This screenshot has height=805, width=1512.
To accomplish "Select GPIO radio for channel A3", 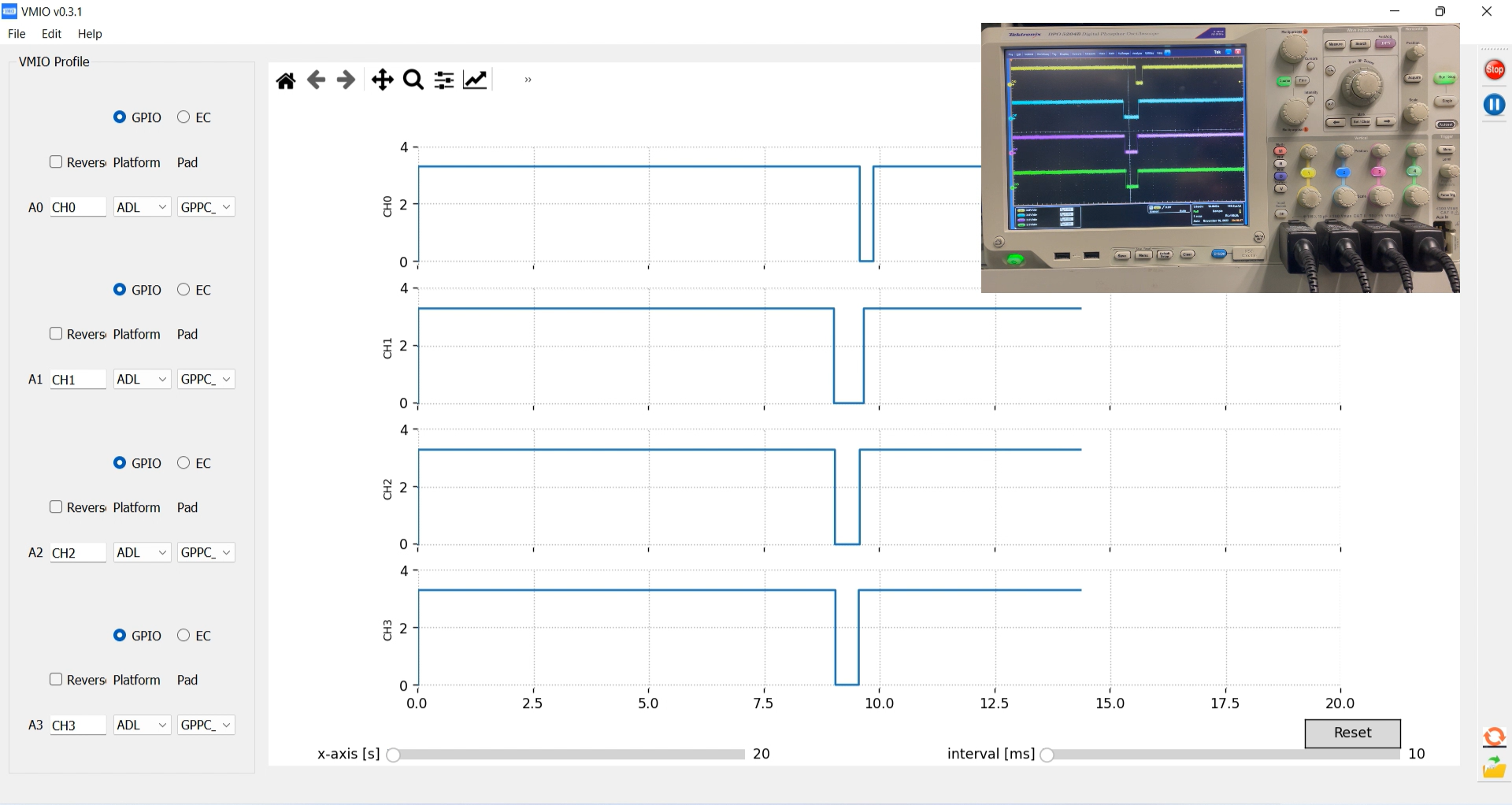I will tap(120, 635).
